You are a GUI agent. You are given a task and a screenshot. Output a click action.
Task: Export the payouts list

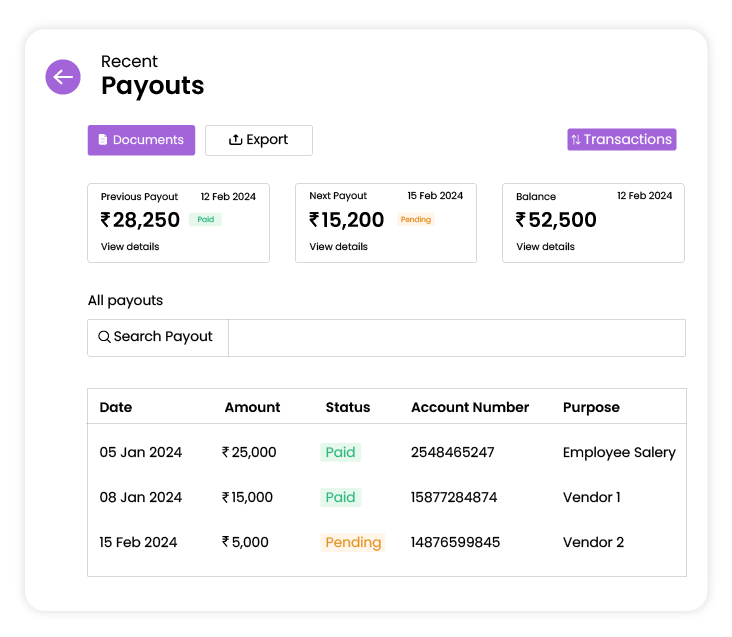coord(259,140)
